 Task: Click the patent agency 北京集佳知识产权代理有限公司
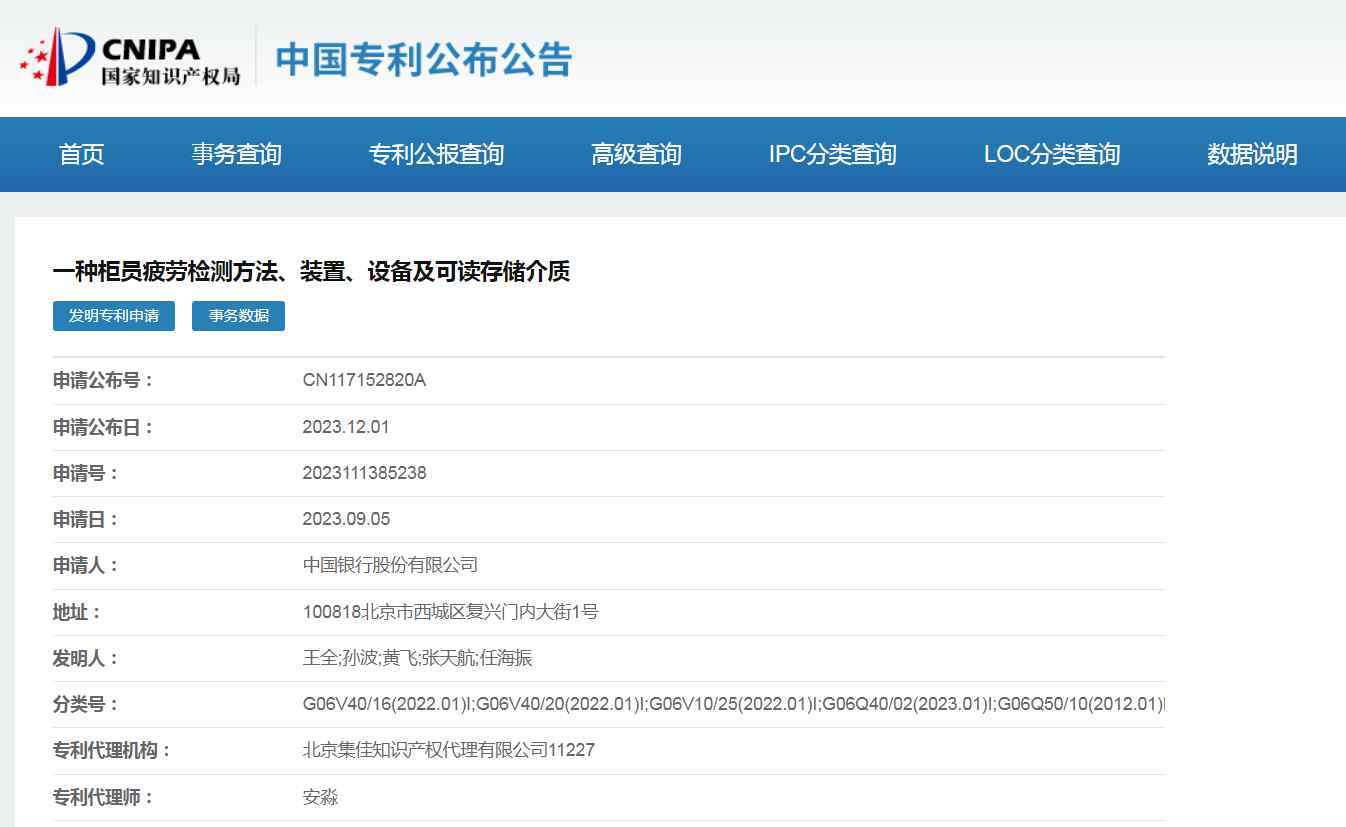448,750
